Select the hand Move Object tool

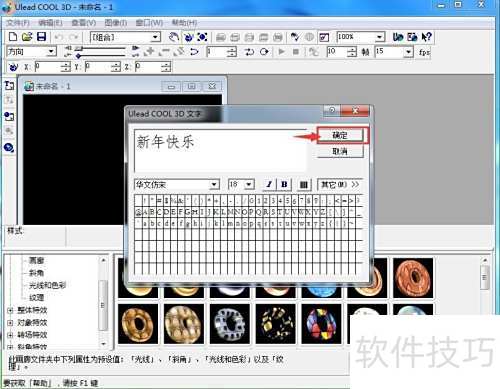coord(173,37)
